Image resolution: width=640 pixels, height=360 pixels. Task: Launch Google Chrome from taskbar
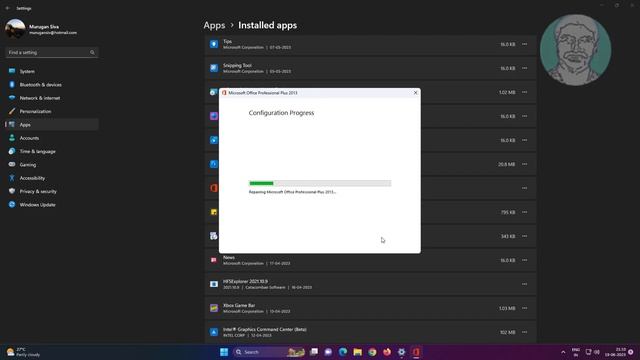tap(372, 352)
